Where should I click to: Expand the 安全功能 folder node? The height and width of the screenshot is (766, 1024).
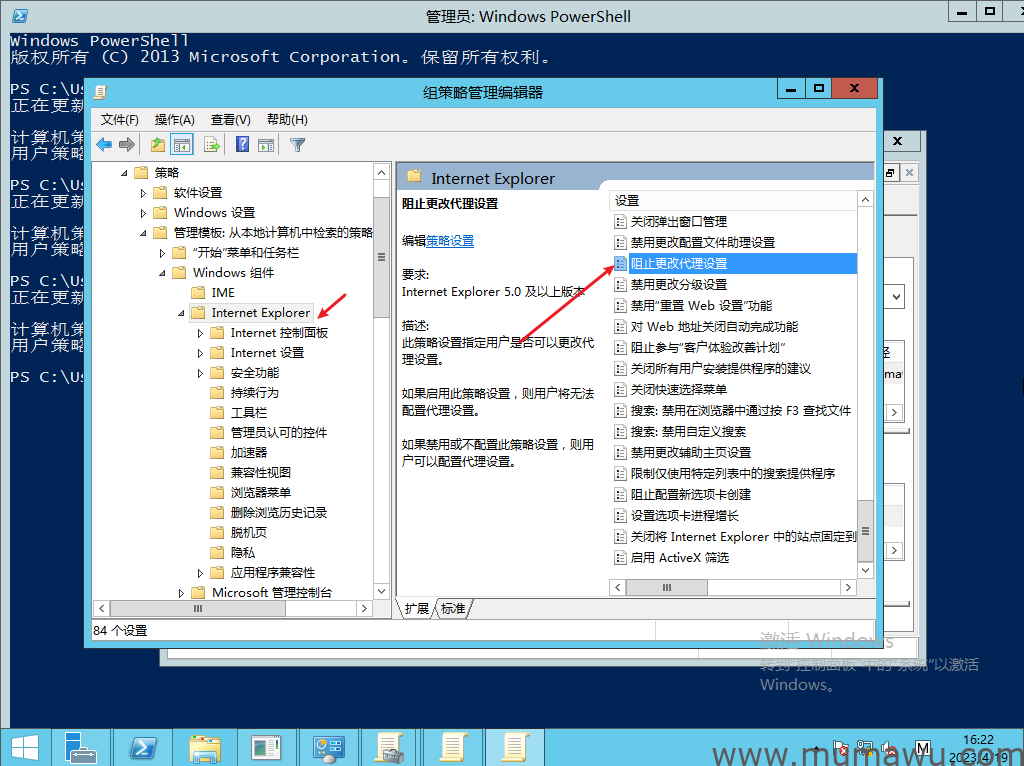[201, 373]
